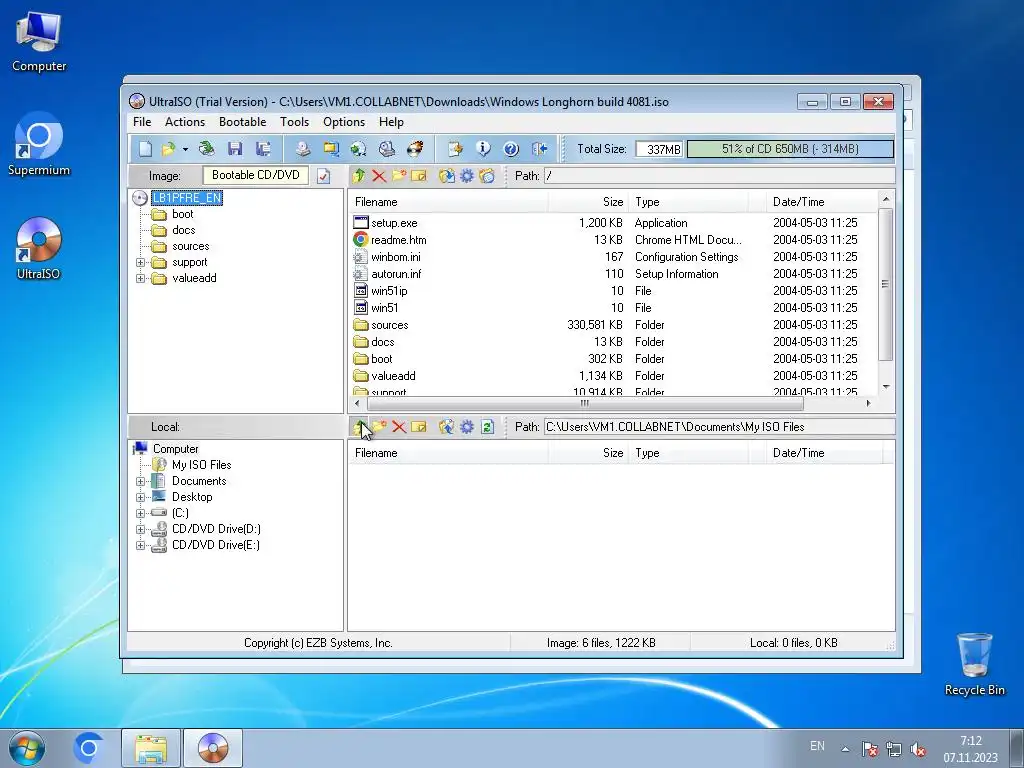Open the Tools menu

pyautogui.click(x=295, y=122)
